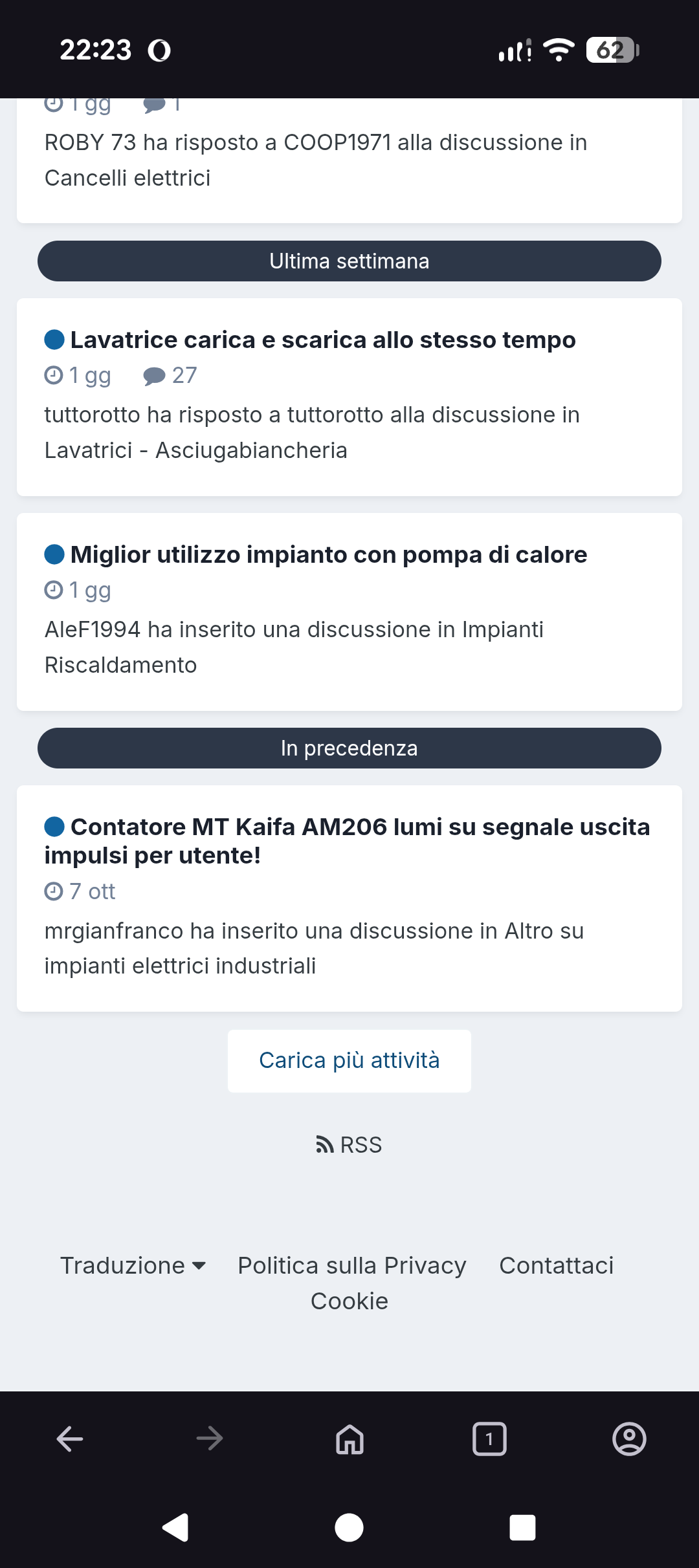
Task: Open Lavatrice carica e scarica discussion
Action: pos(322,340)
